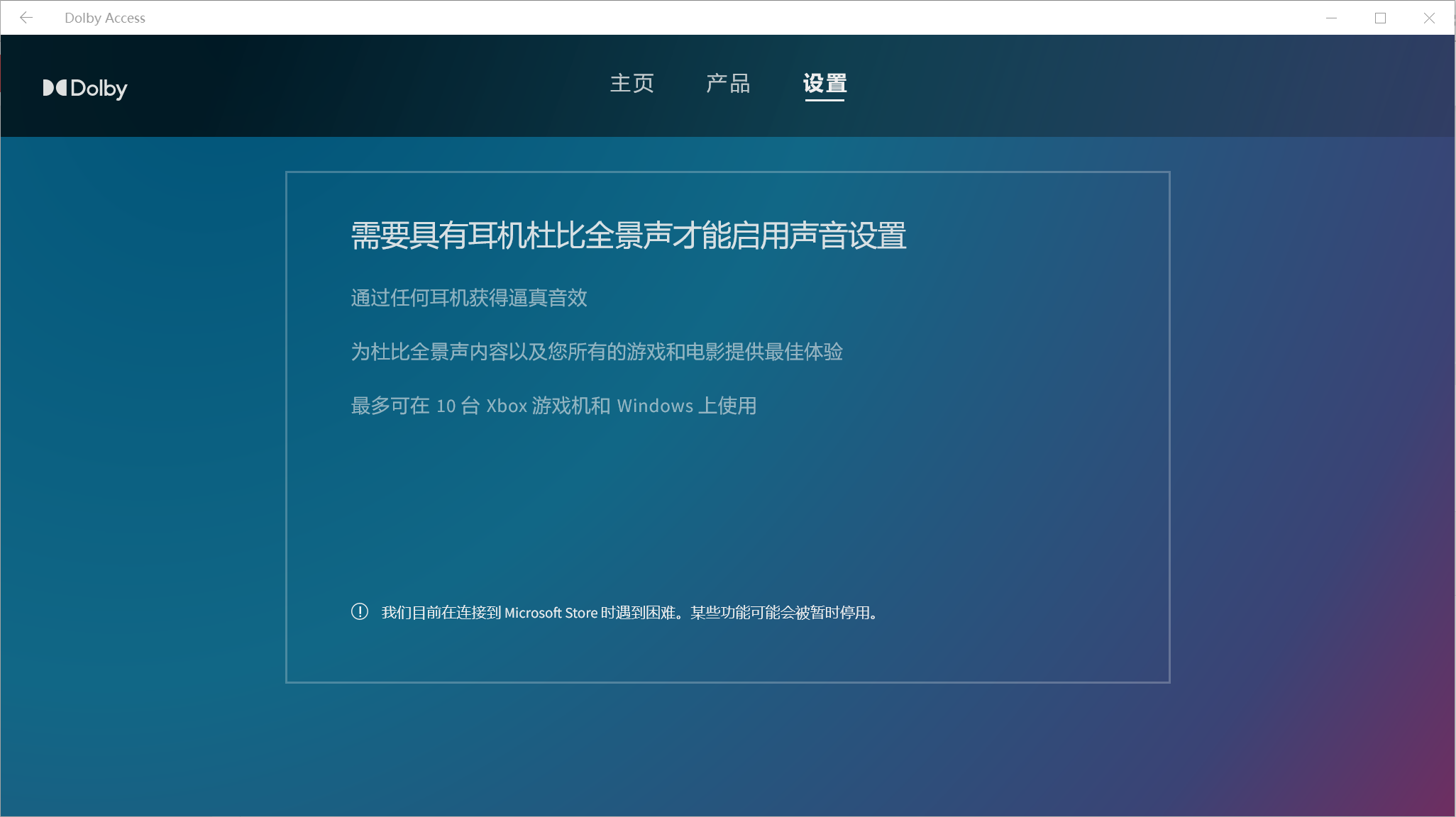Click the text 通过任何耳机获得逼真音效
This screenshot has height=817, width=1456.
click(469, 298)
